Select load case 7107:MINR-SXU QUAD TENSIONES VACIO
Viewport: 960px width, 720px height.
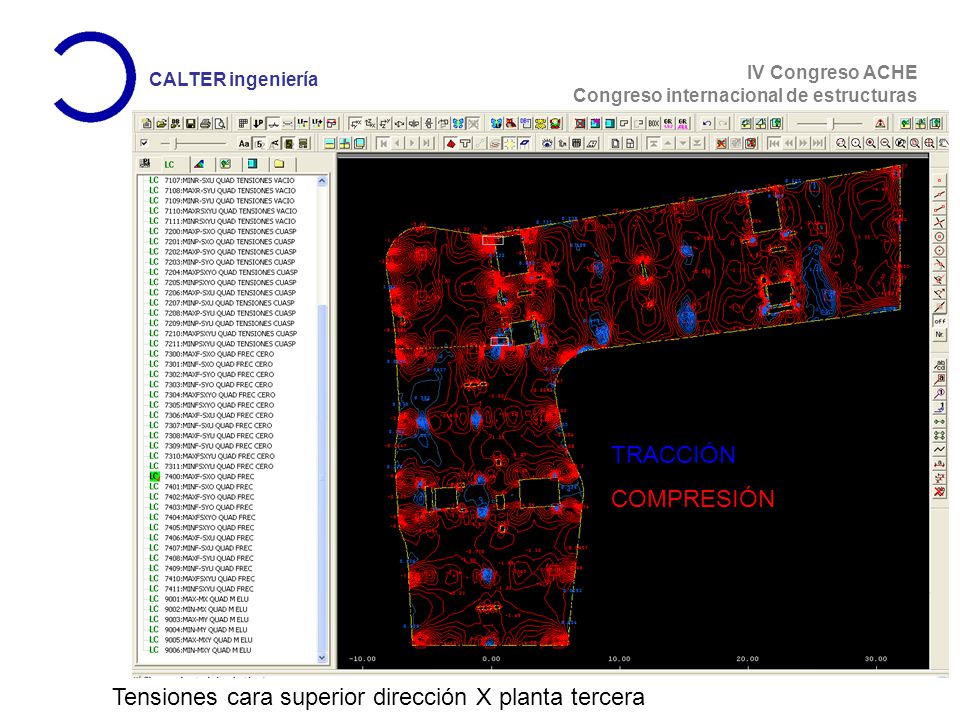point(222,181)
